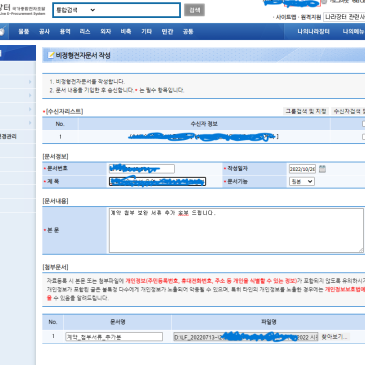Click 찾아보기 to browse for a file
This screenshot has height=365, width=365.
click(x=334, y=337)
